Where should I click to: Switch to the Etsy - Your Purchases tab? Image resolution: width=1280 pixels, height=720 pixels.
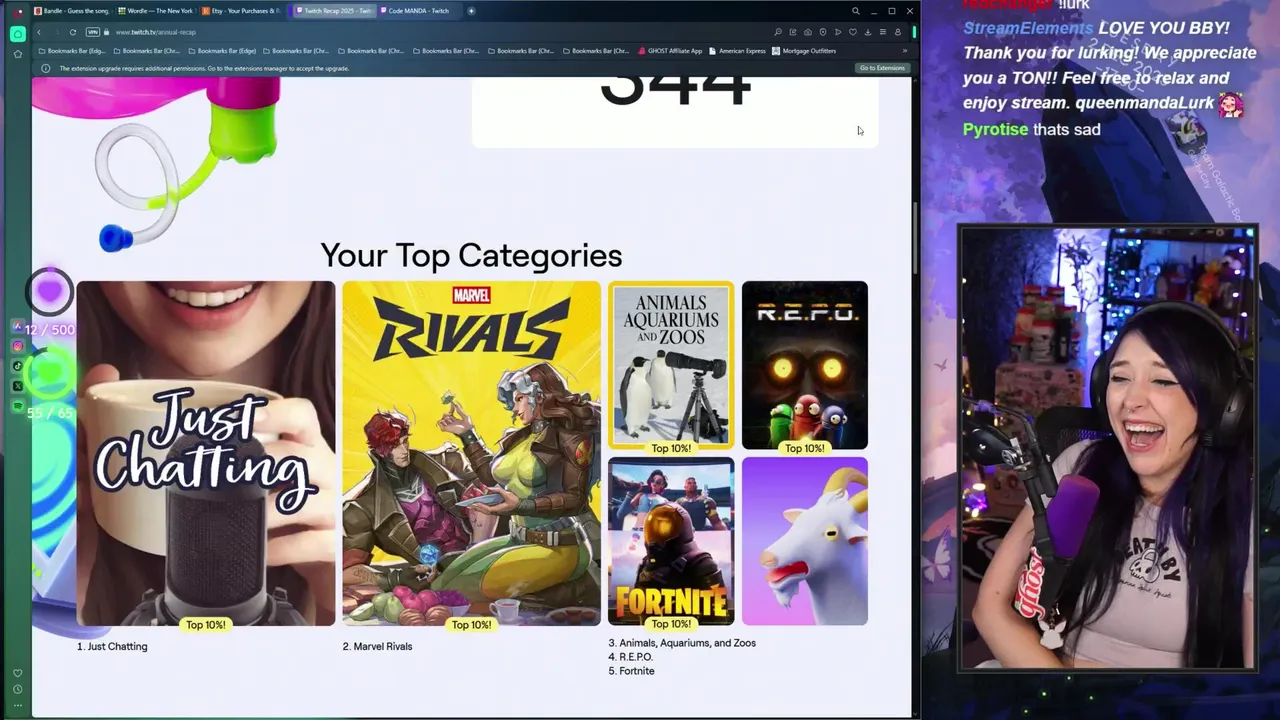coord(240,11)
